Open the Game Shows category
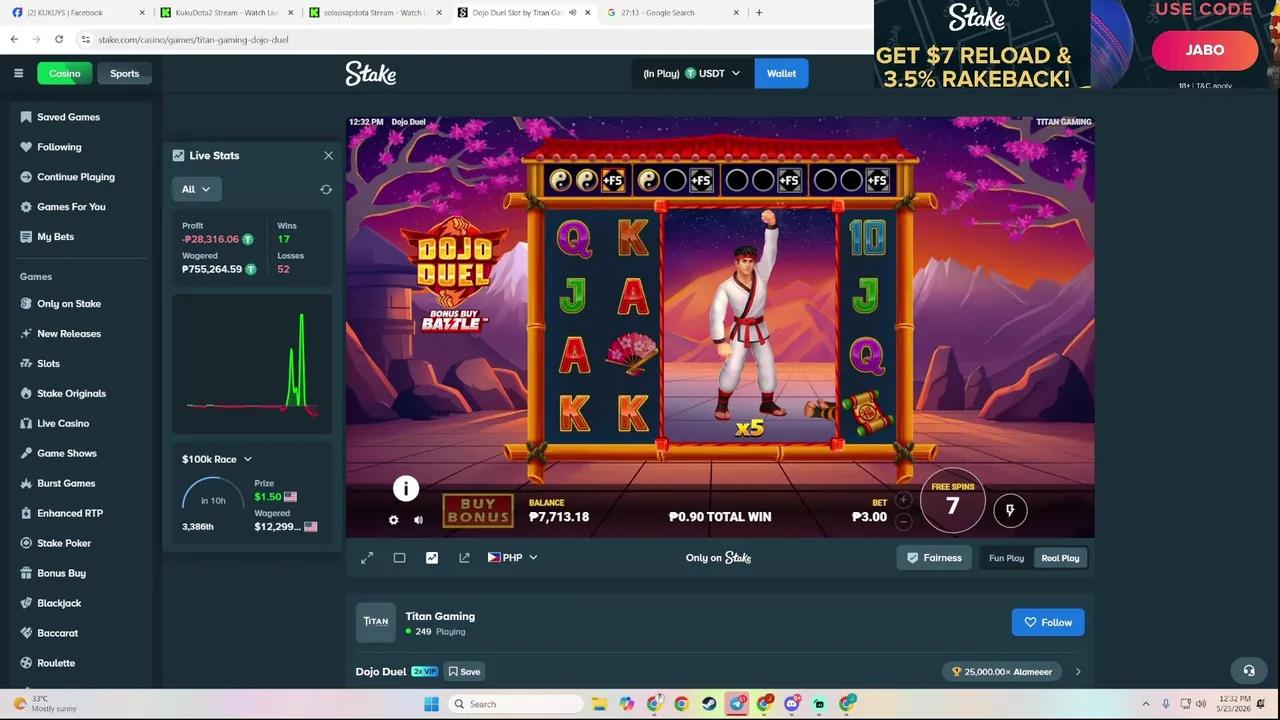Image resolution: width=1280 pixels, height=720 pixels. (67, 454)
